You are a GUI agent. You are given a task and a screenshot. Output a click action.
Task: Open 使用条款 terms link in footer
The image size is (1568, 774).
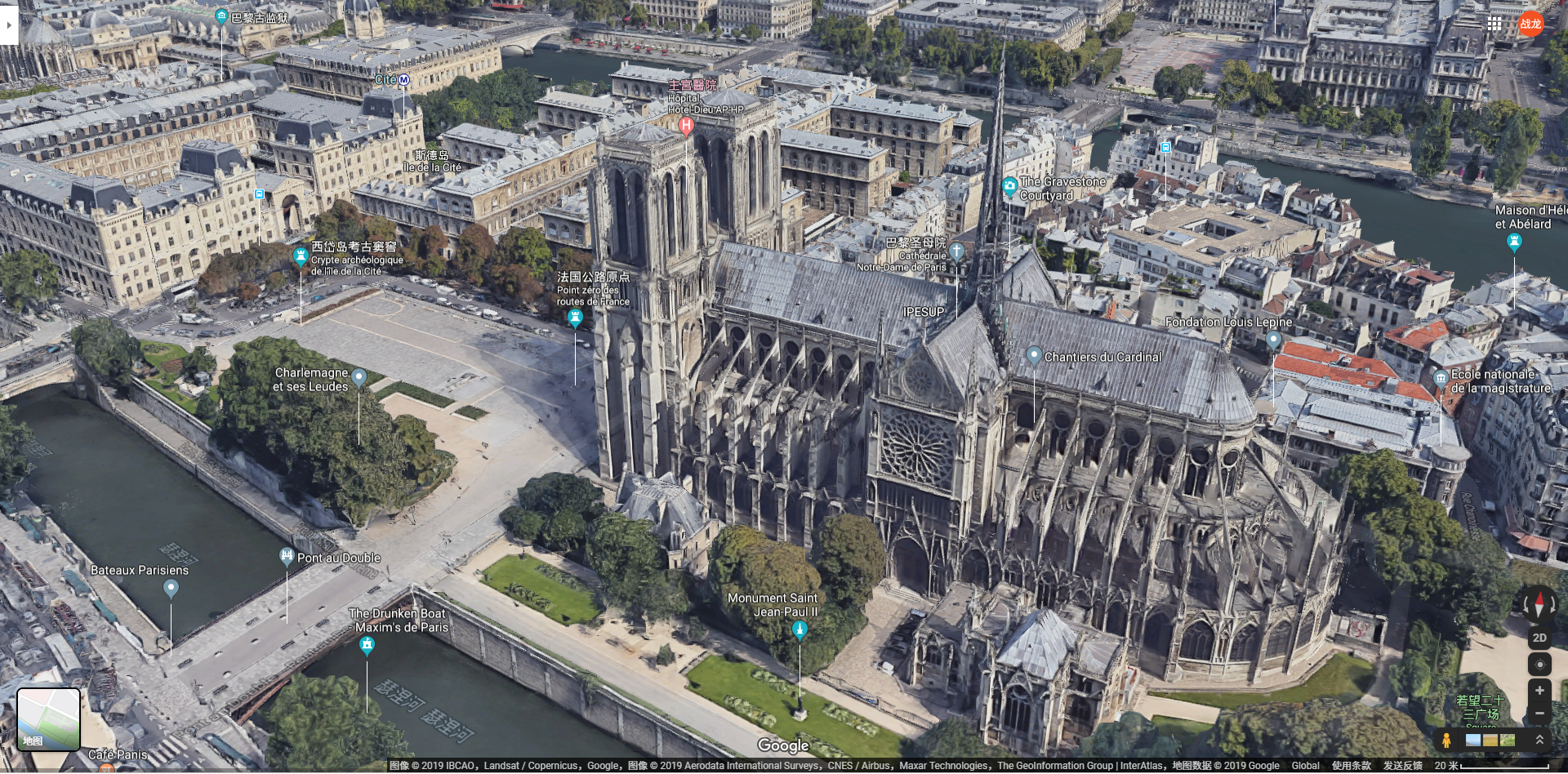(x=1352, y=766)
